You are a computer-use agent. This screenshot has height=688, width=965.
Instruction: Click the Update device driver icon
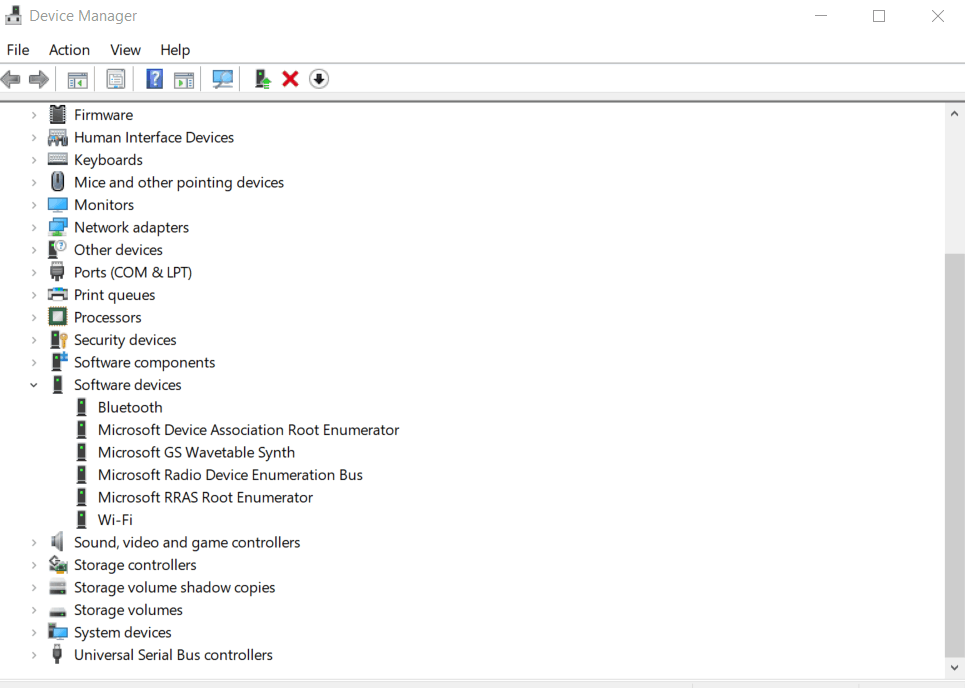coord(263,79)
